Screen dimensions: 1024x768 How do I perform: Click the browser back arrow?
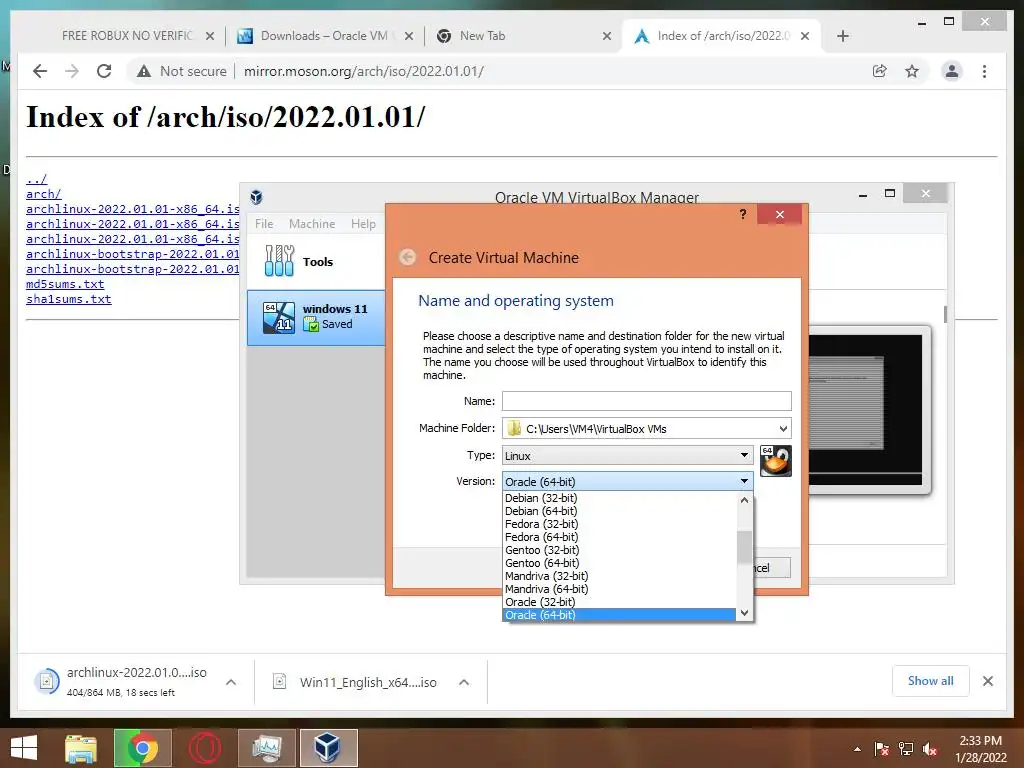(x=40, y=71)
